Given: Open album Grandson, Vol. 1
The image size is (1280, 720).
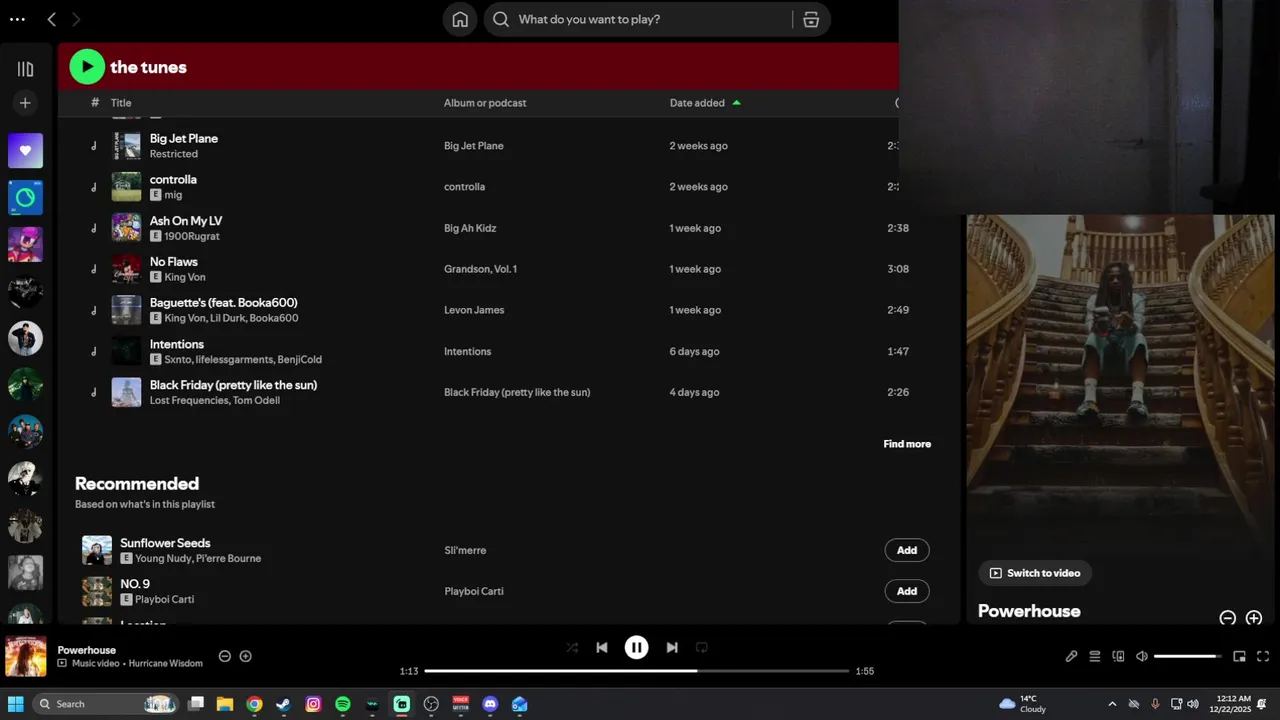Looking at the screenshot, I should pyautogui.click(x=480, y=269).
